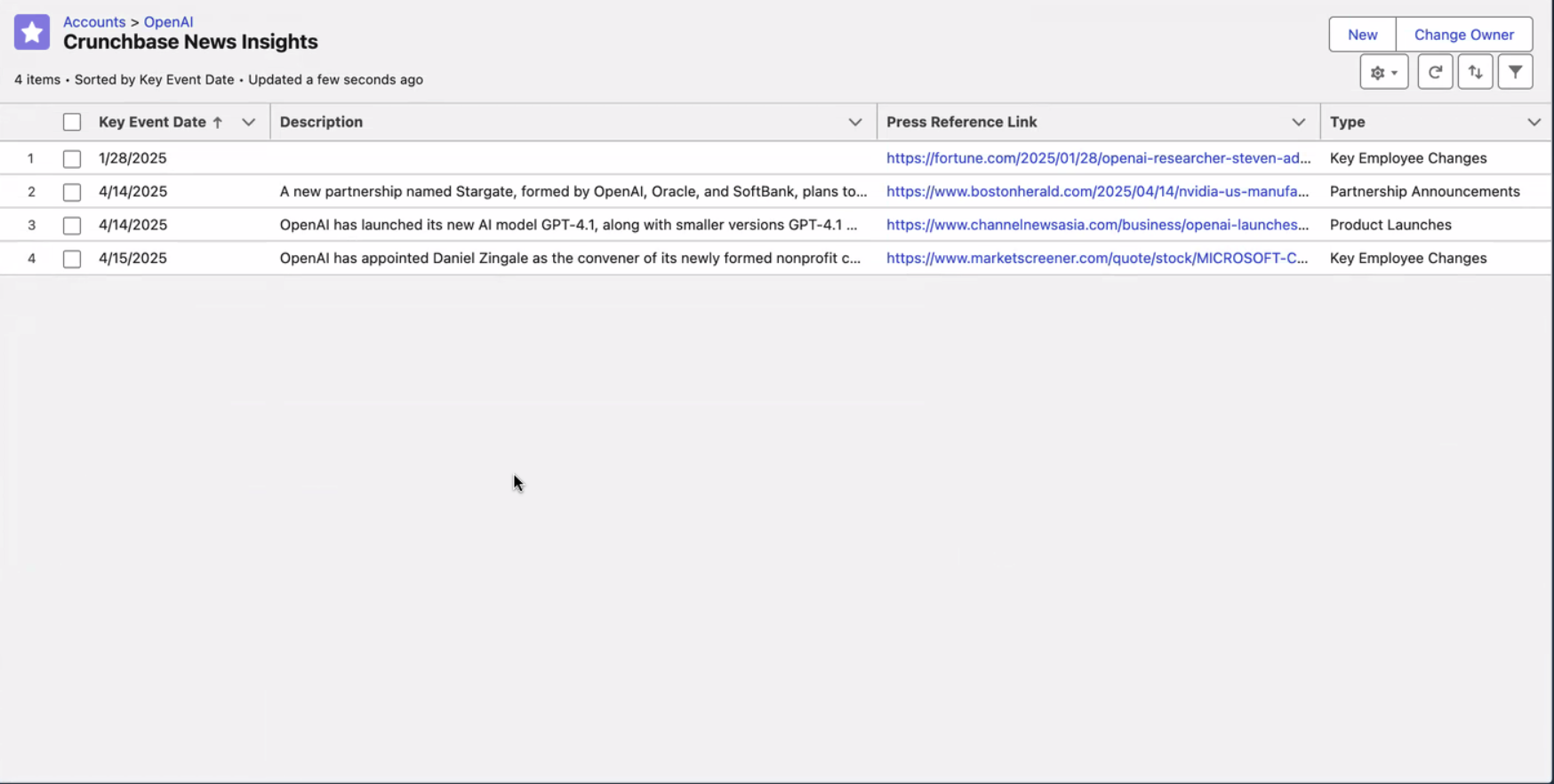Open the bostonherald.com press link
1554x784 pixels.
coord(1097,191)
